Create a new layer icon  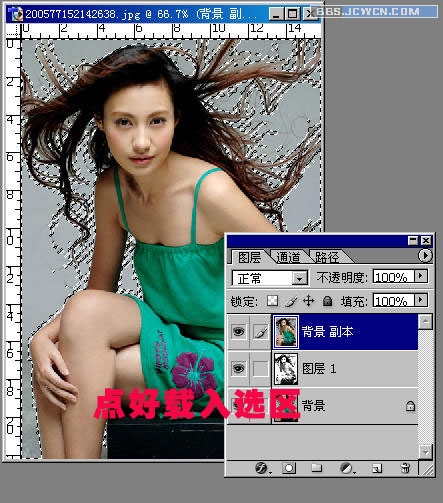(377, 468)
